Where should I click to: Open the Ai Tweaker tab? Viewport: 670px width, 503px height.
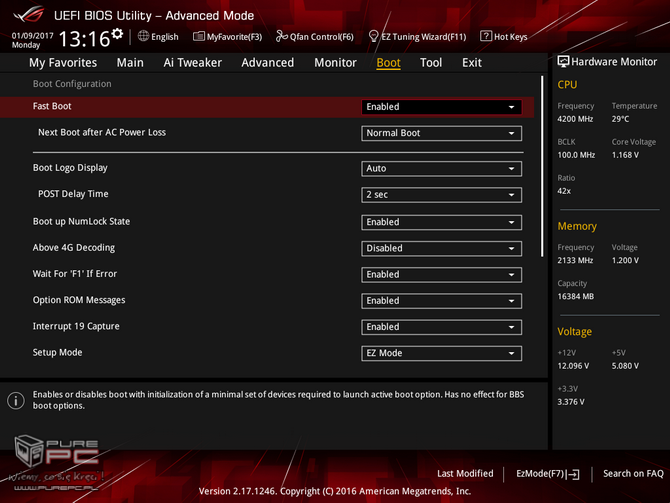click(x=192, y=63)
